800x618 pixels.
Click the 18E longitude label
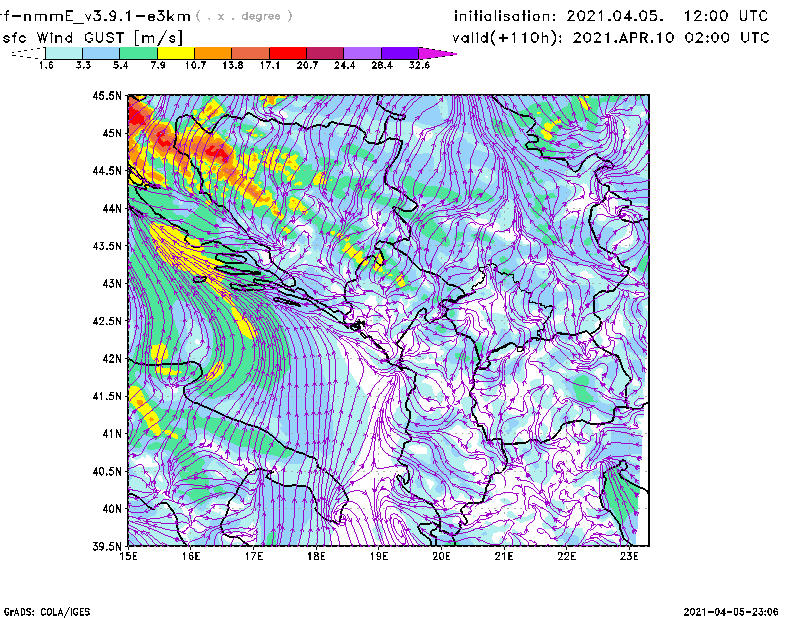coord(316,556)
